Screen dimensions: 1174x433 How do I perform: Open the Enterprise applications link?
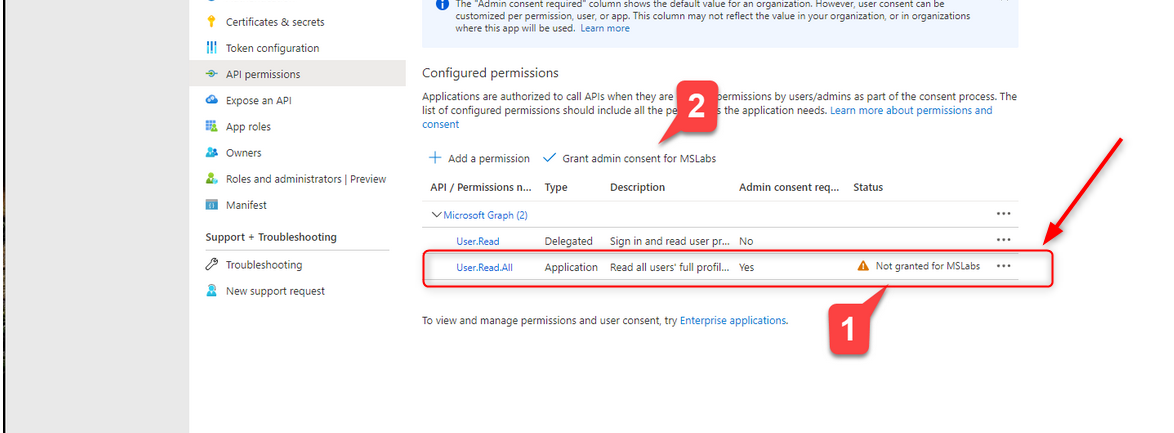(x=733, y=320)
